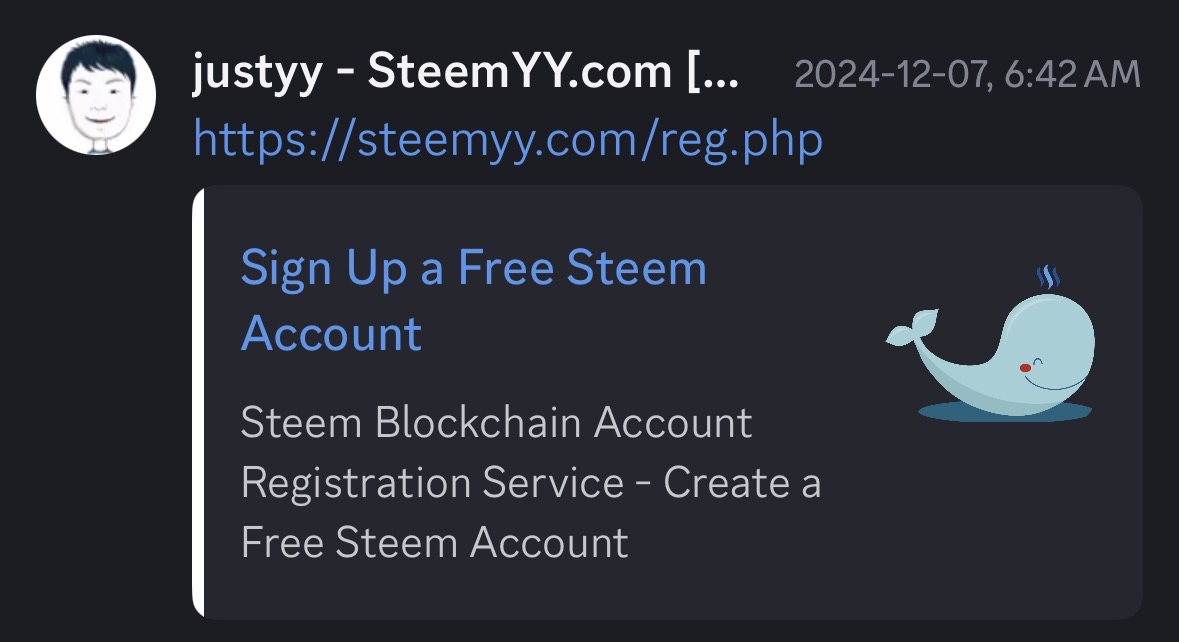Screen dimensions: 1179x642
Task: Click the Steem logo above the whale
Action: click(1048, 275)
